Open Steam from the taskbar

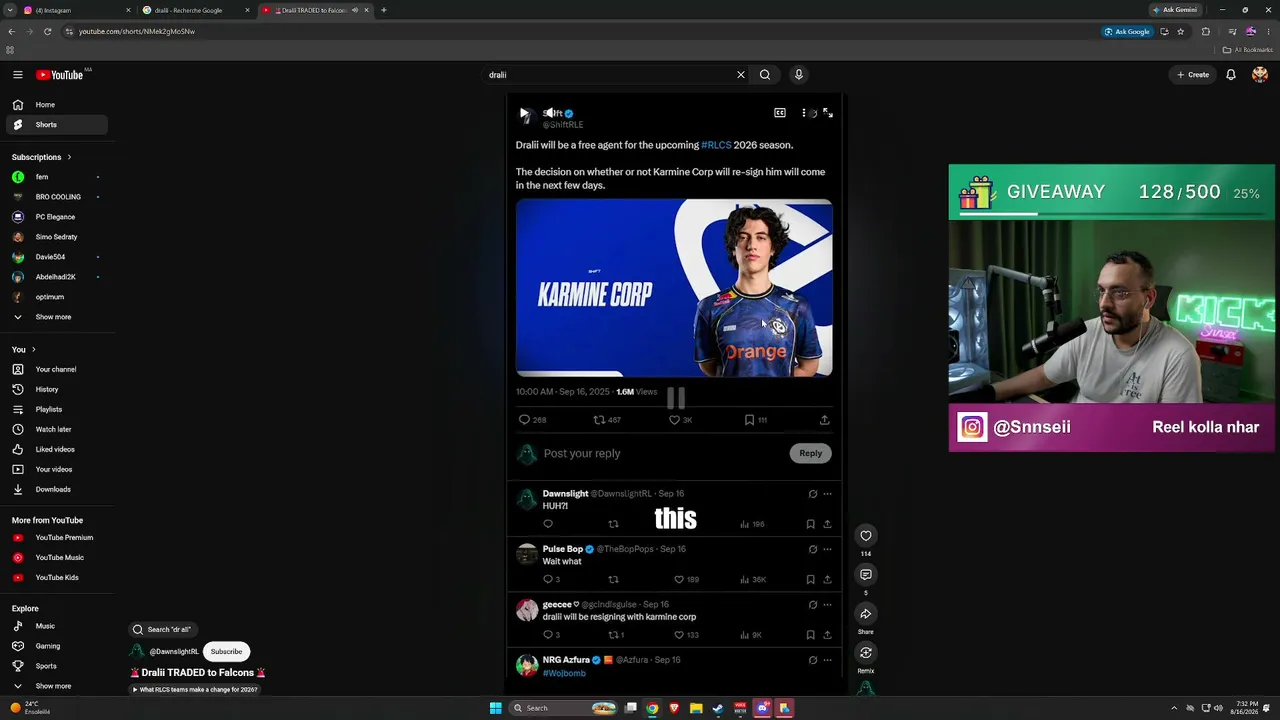[718, 708]
